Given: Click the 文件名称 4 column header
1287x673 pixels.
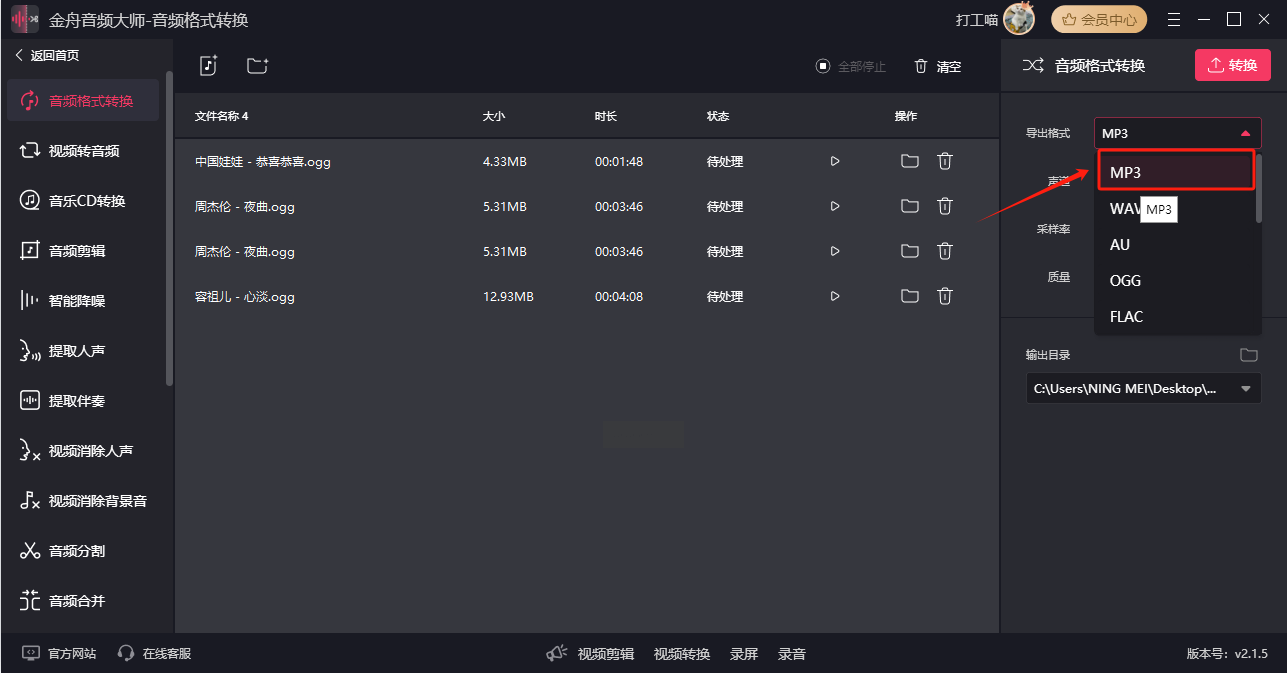Looking at the screenshot, I should [x=222, y=116].
